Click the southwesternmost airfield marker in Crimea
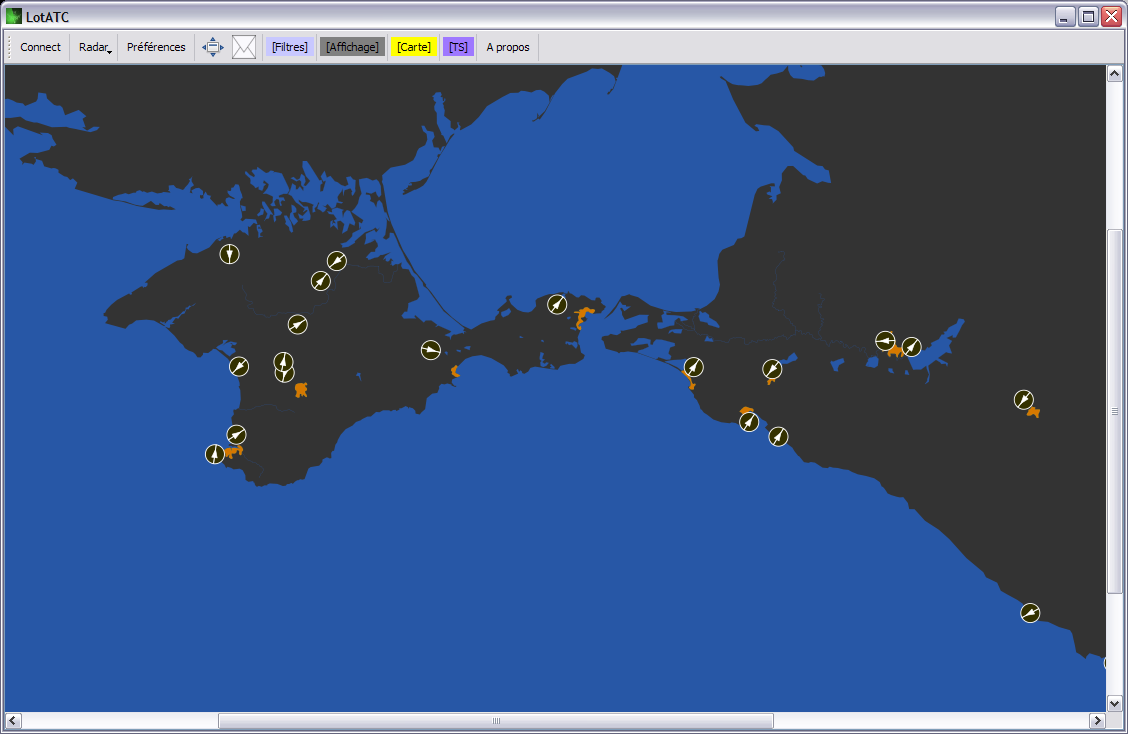The height and width of the screenshot is (734, 1128). click(x=215, y=454)
